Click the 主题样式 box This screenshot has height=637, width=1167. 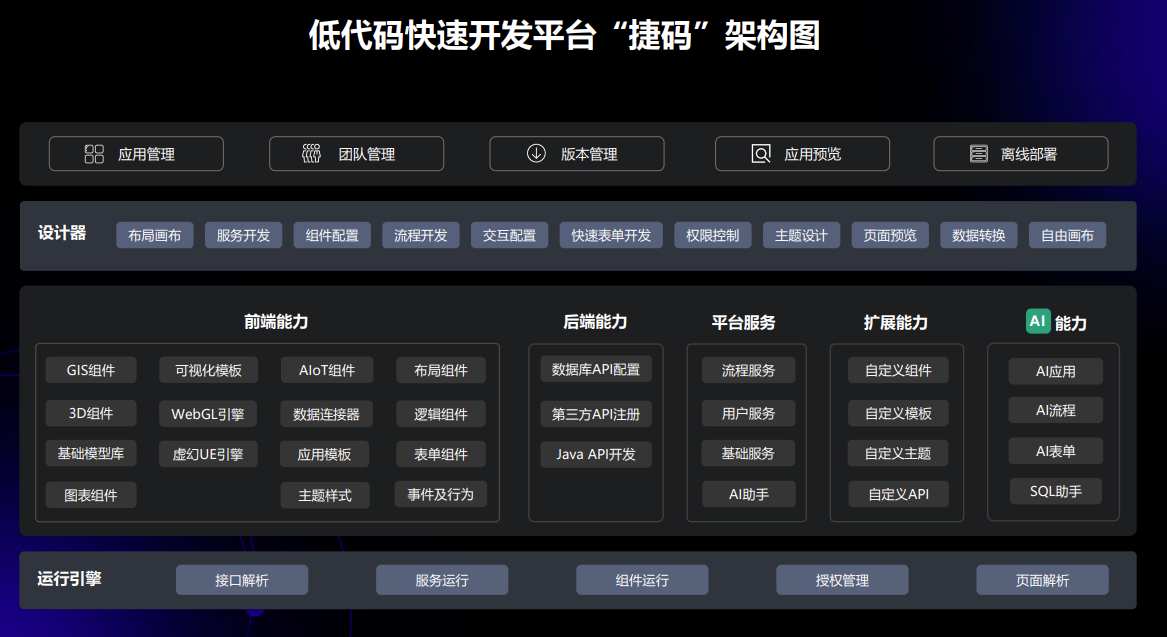click(325, 495)
